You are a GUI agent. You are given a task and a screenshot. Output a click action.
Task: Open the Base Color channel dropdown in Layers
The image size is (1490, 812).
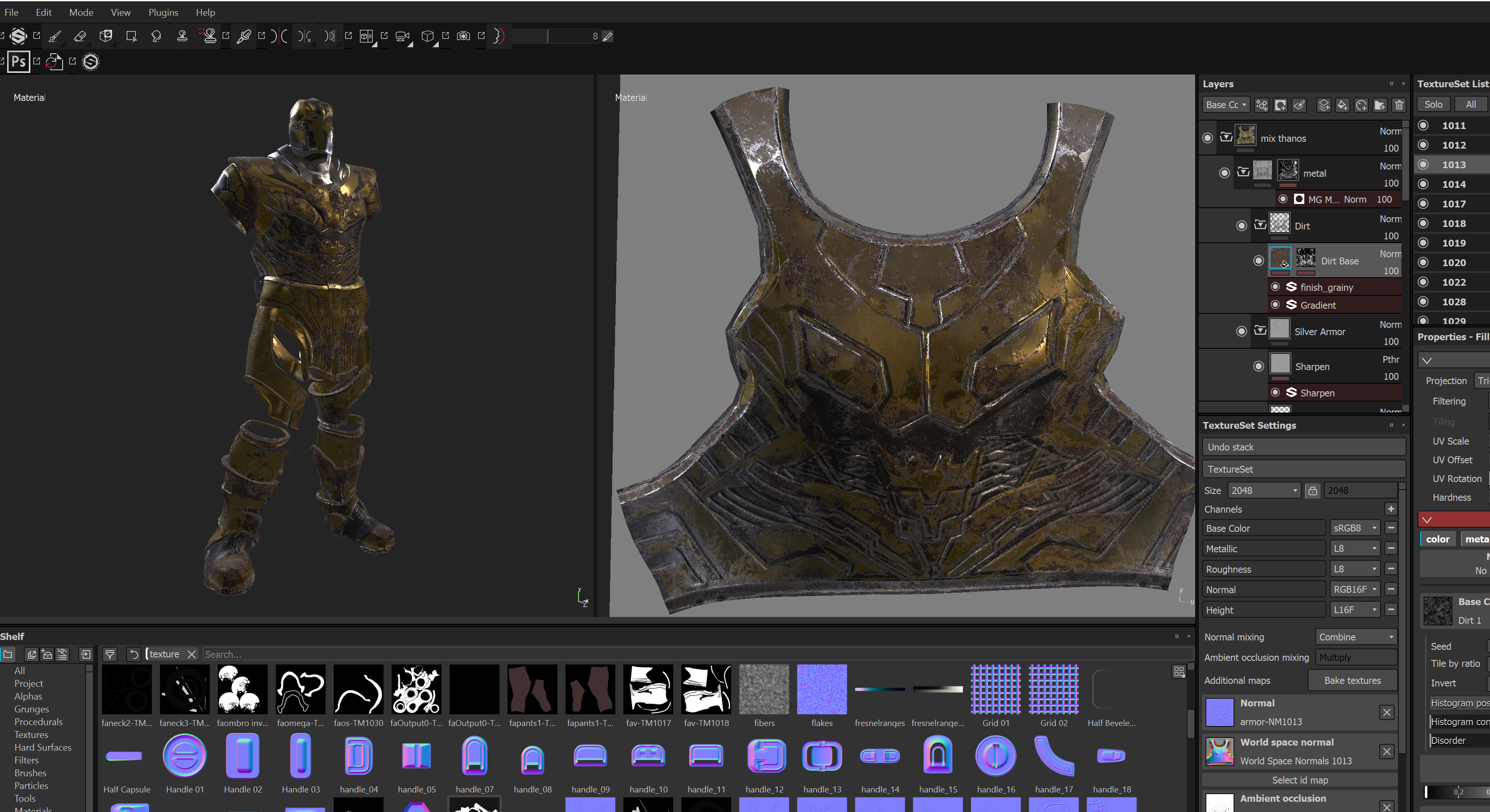[1225, 105]
